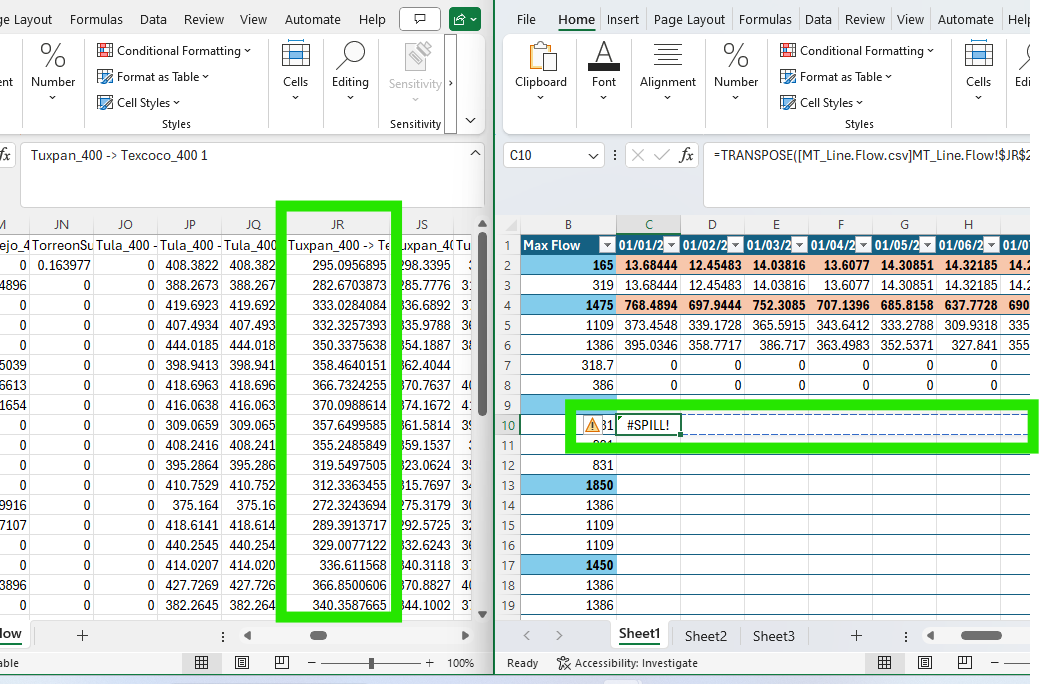Image resolution: width=1040 pixels, height=684 pixels.
Task: Switch to Page Layout view in status bar
Action: tap(241, 662)
